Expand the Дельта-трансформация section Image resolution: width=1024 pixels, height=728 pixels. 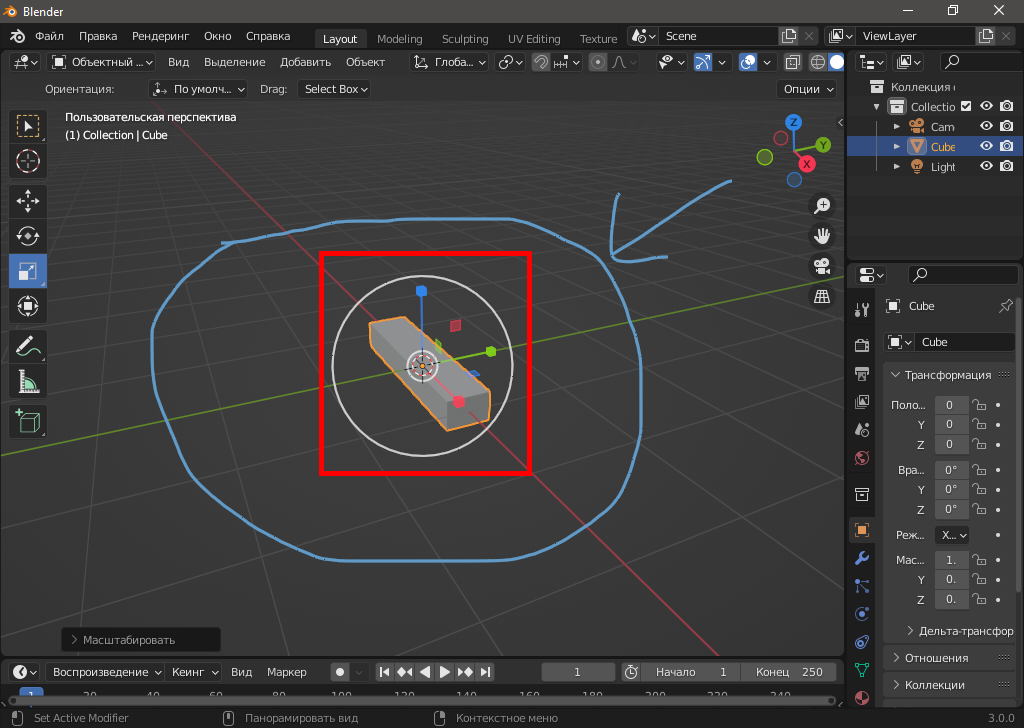958,631
